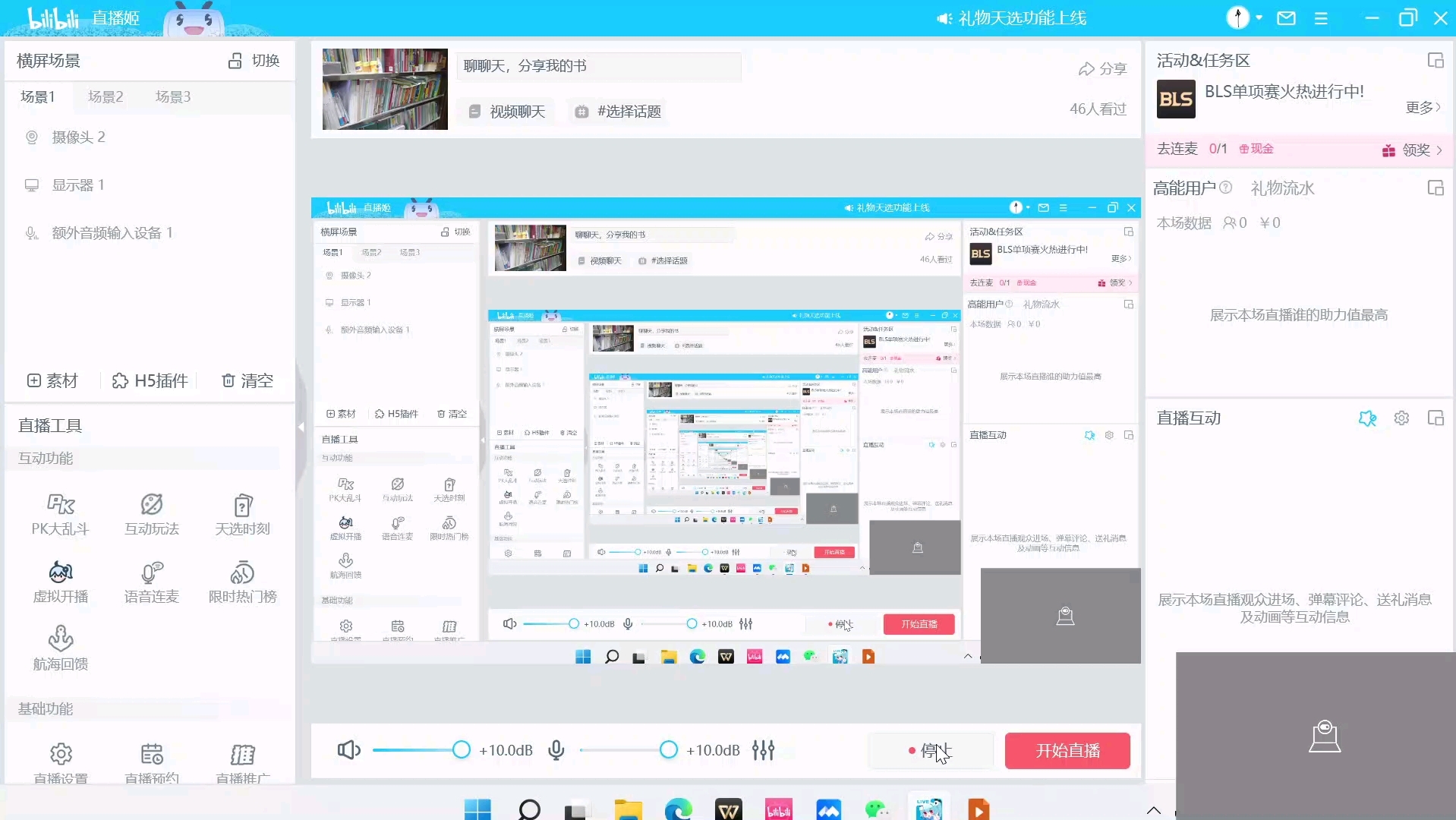Pop out 活动&任务区 panel

(x=1435, y=60)
